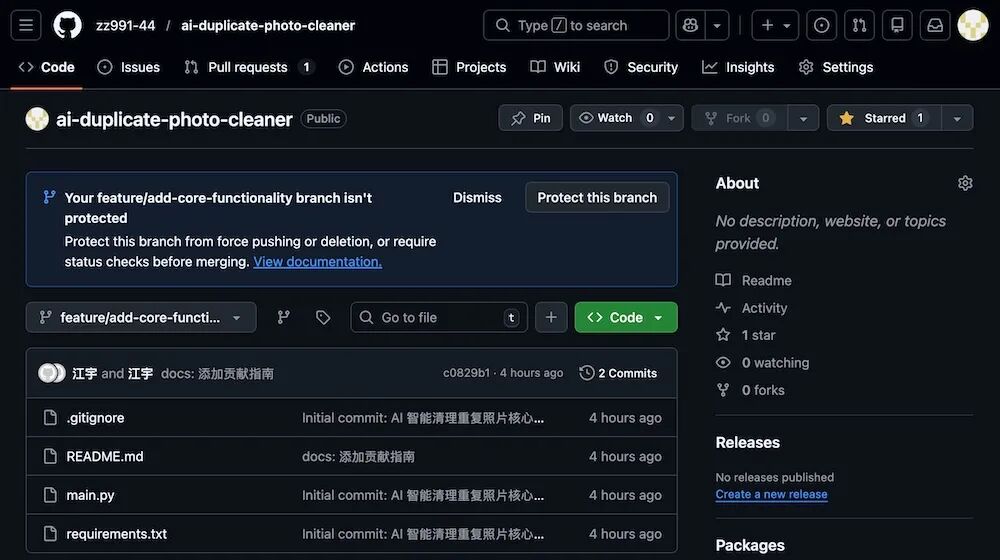Click the Protect this branch button
This screenshot has width=1000, height=560.
pos(597,198)
